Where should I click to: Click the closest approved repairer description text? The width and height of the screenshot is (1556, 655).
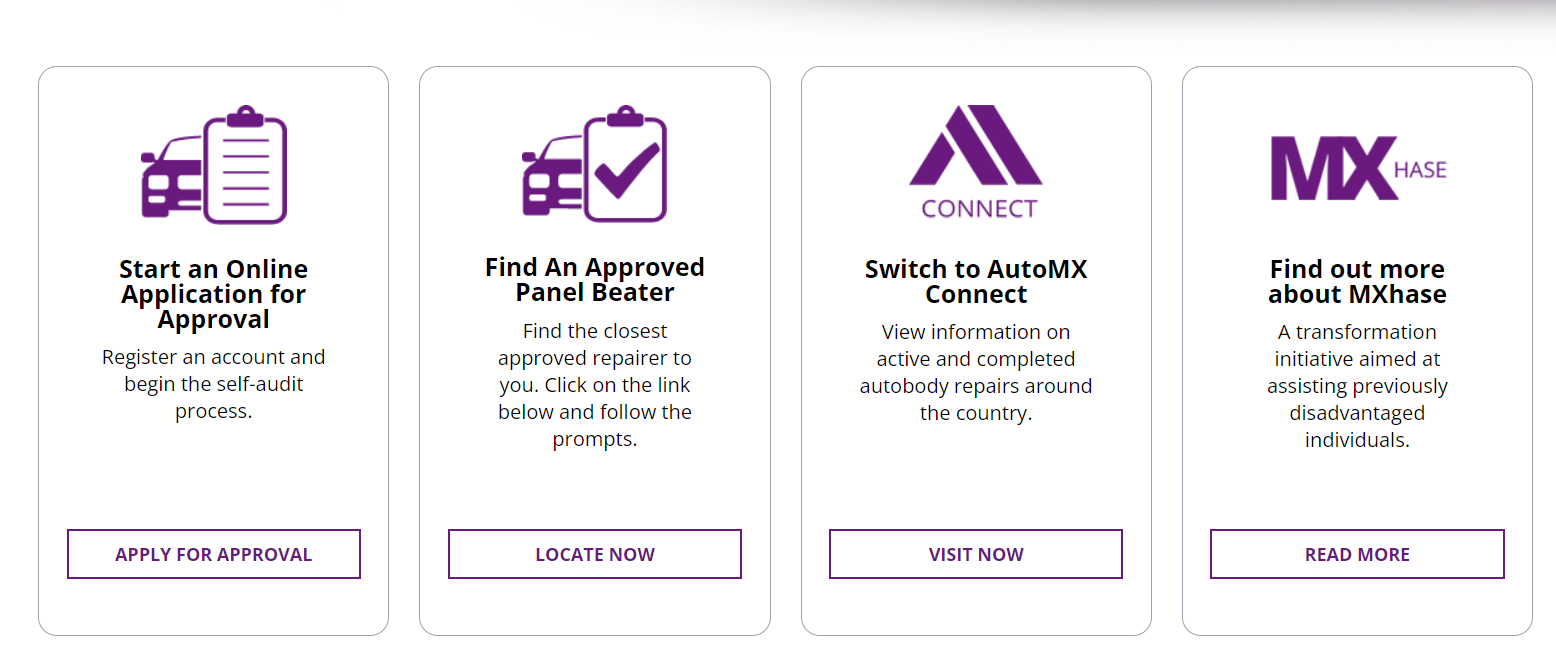594,384
